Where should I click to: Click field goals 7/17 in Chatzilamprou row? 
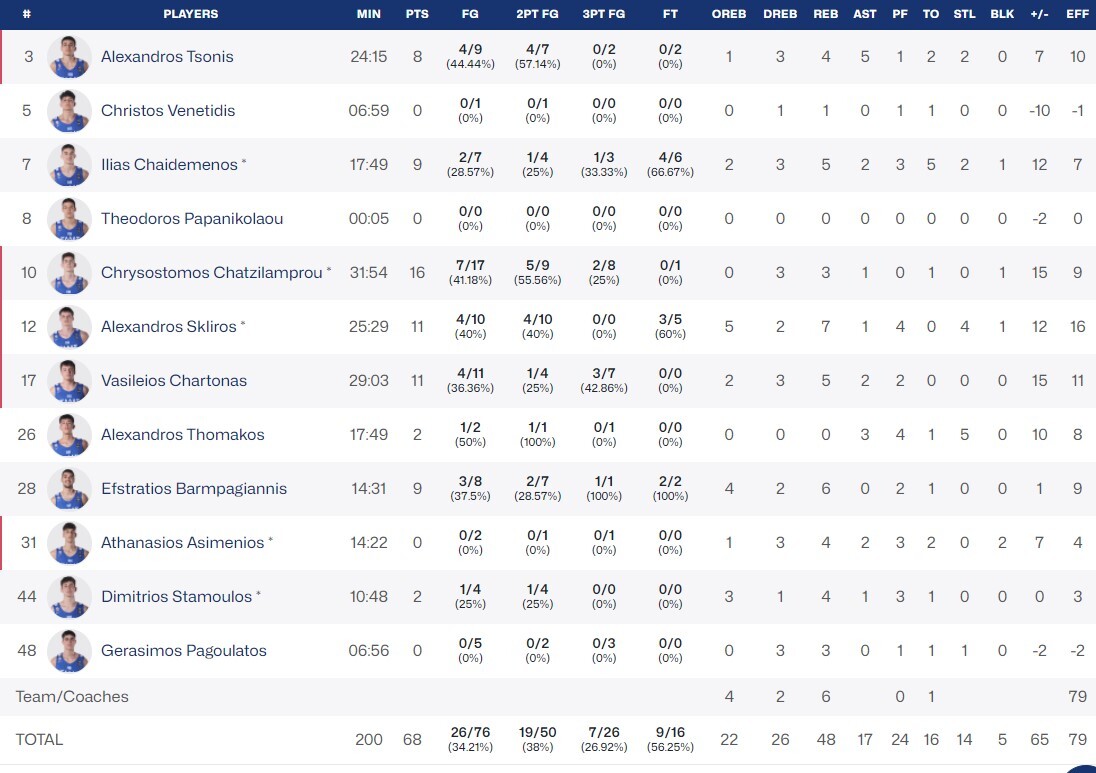tap(470, 266)
